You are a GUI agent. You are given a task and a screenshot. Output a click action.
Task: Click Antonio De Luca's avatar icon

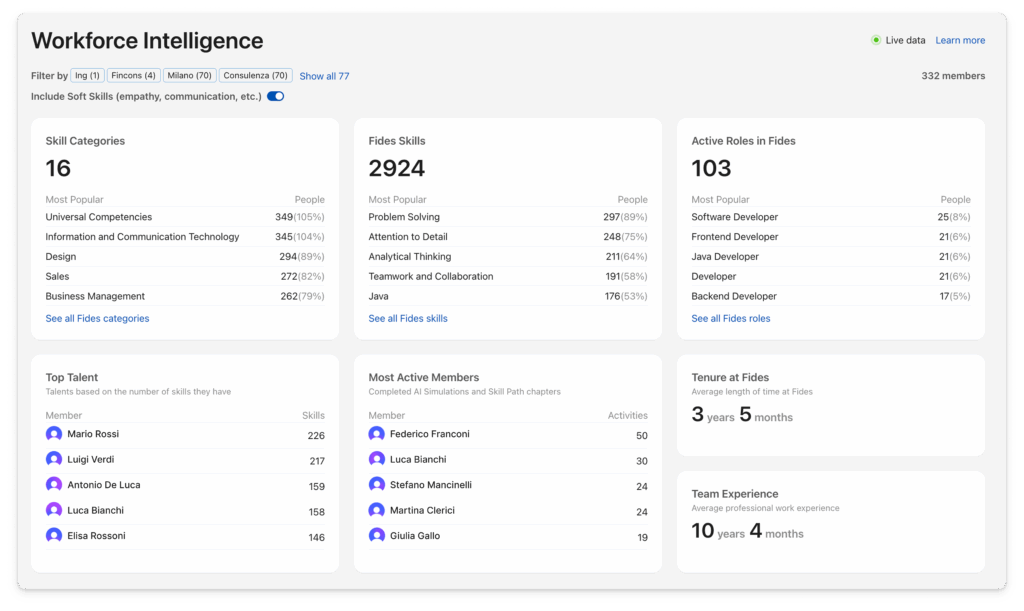point(54,485)
